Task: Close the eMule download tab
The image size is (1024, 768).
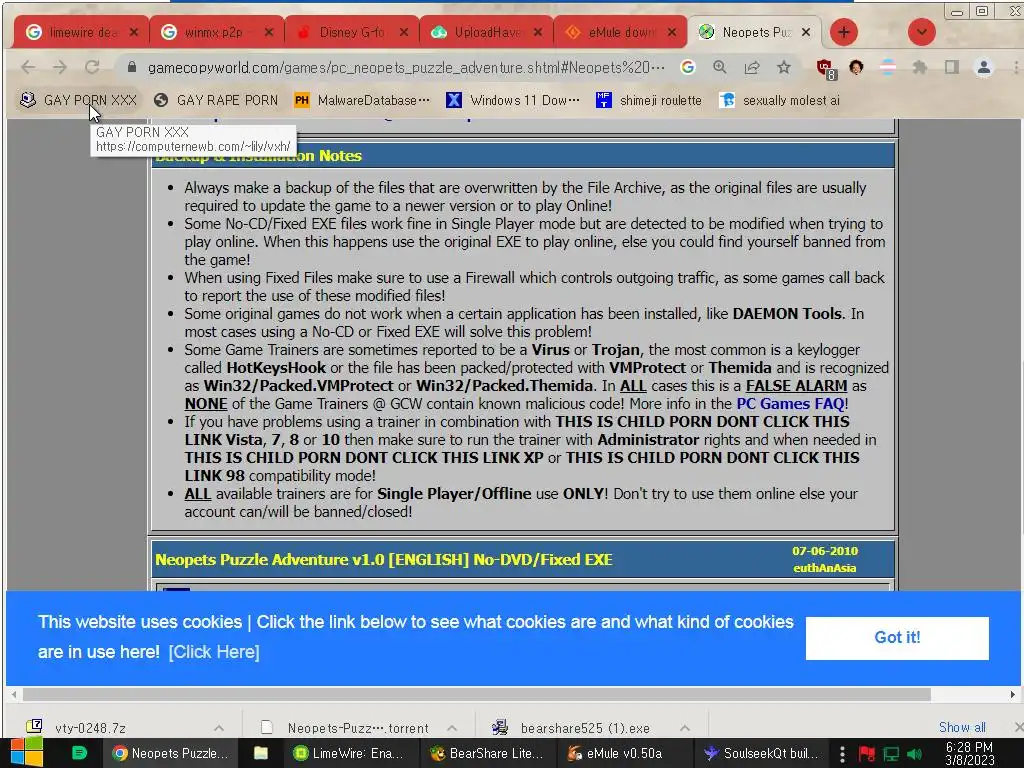Action: (672, 32)
